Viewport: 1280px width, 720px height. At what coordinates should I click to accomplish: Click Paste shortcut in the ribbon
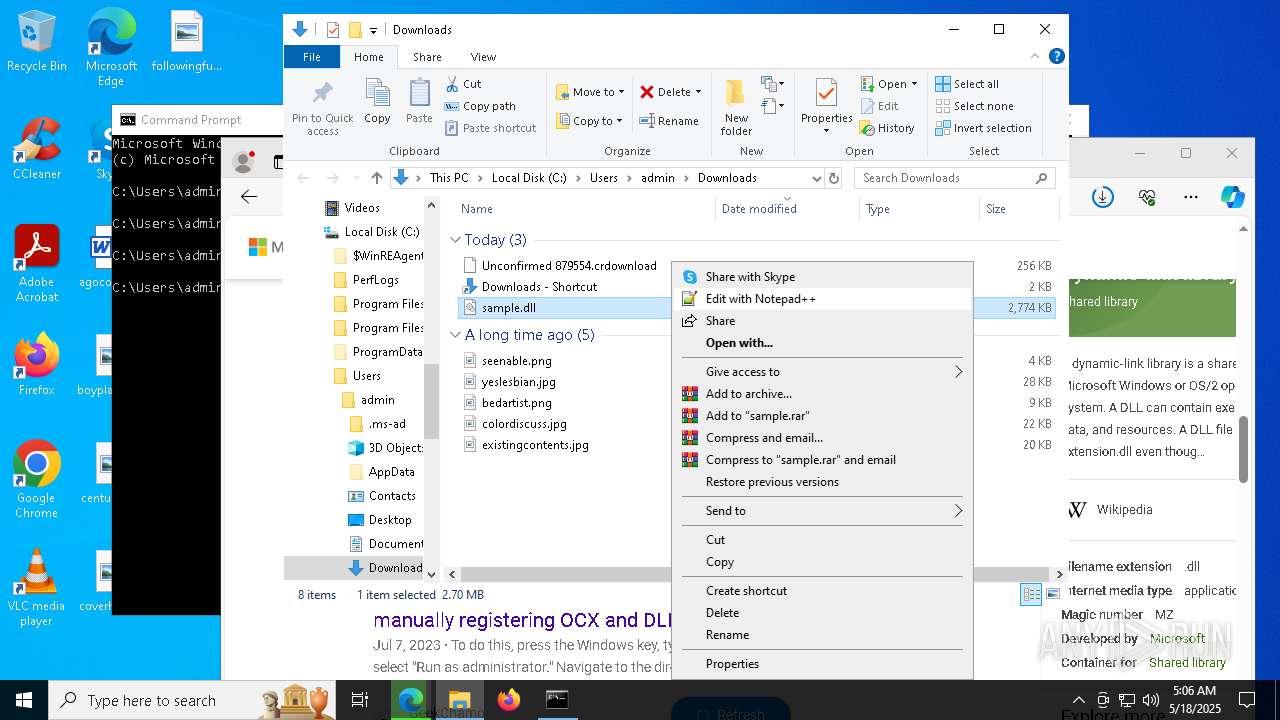pyautogui.click(x=490, y=128)
